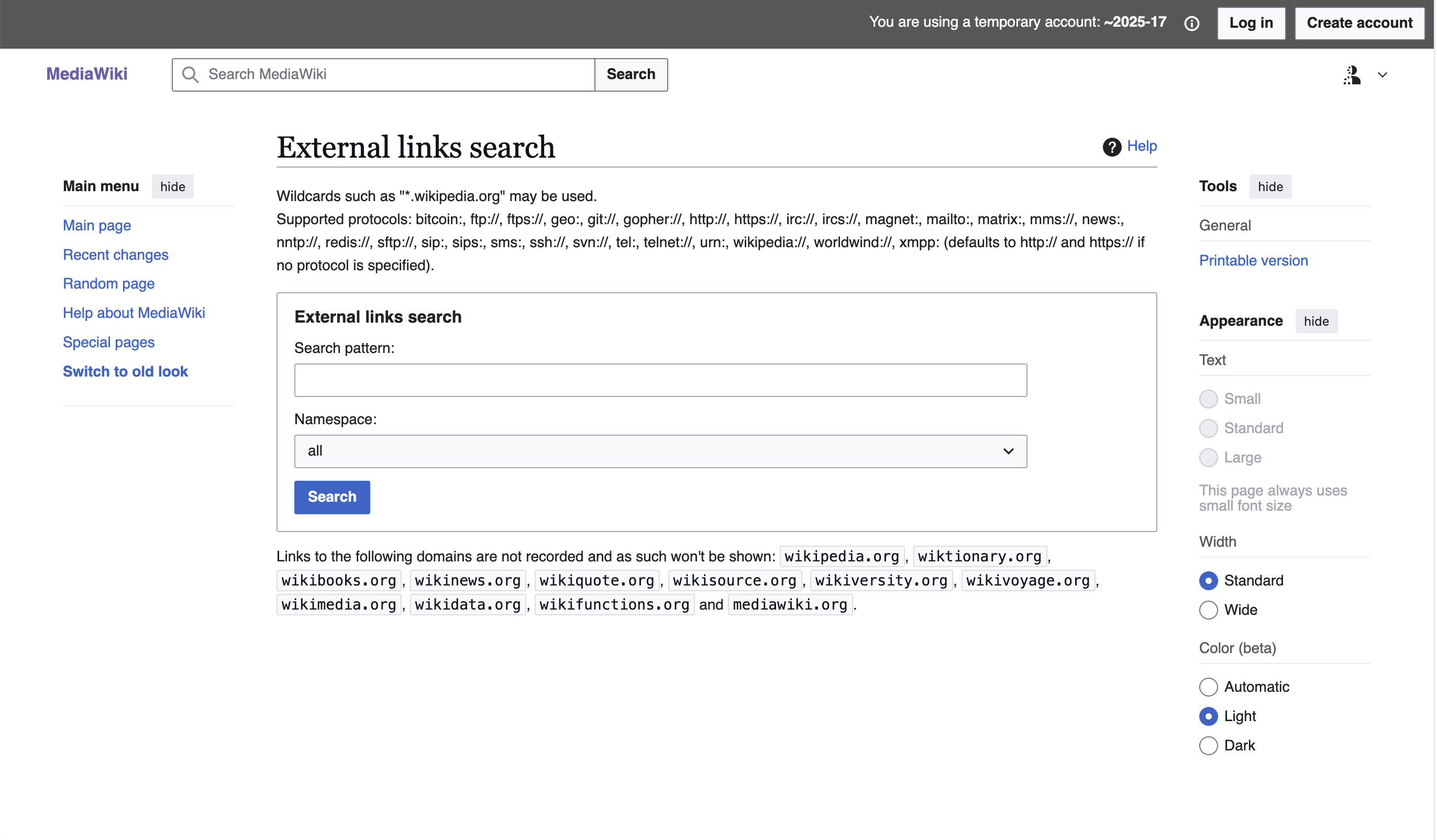Click the header Search button
Image resolution: width=1437 pixels, height=840 pixels.
tap(631, 75)
